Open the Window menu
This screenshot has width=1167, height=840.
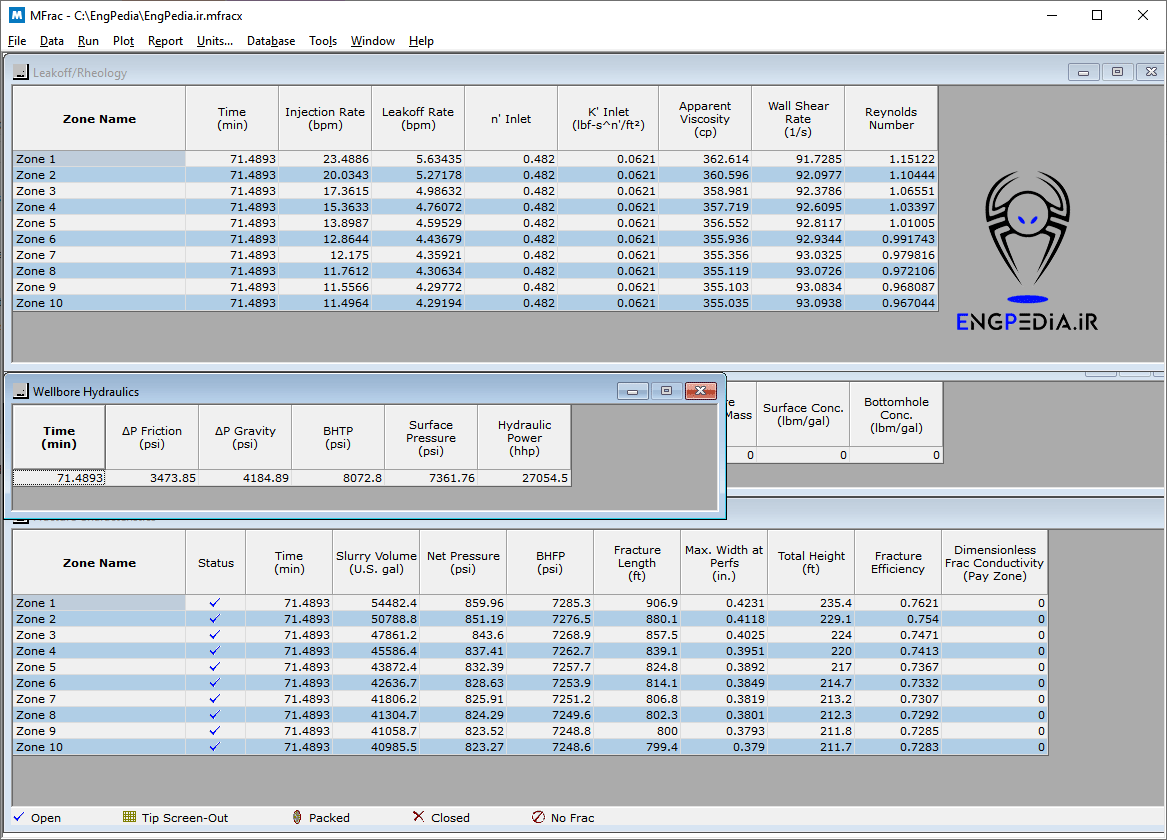pos(373,41)
